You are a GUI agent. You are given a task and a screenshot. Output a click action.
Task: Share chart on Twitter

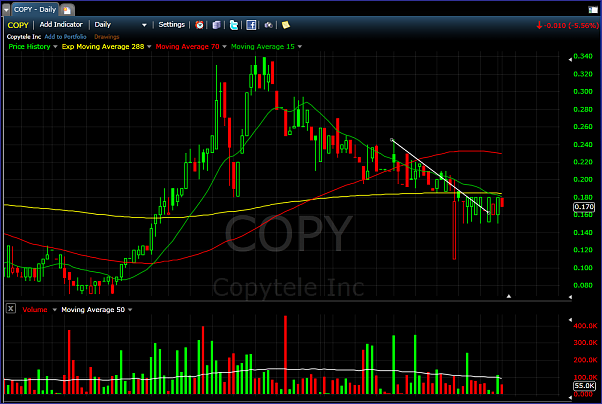point(233,25)
